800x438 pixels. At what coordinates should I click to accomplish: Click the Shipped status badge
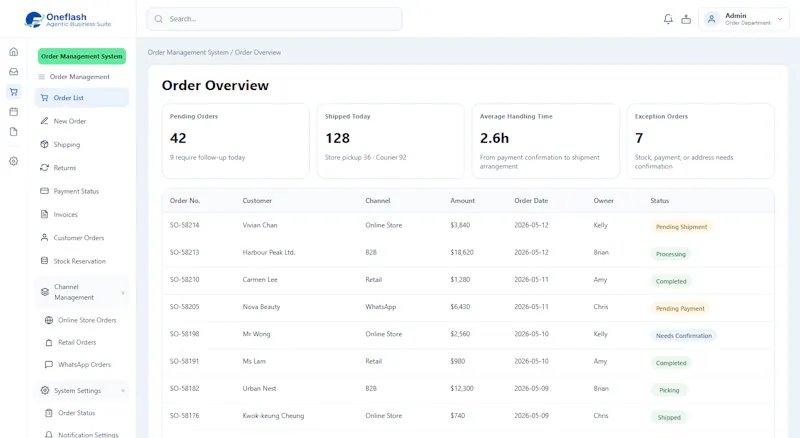tap(669, 418)
